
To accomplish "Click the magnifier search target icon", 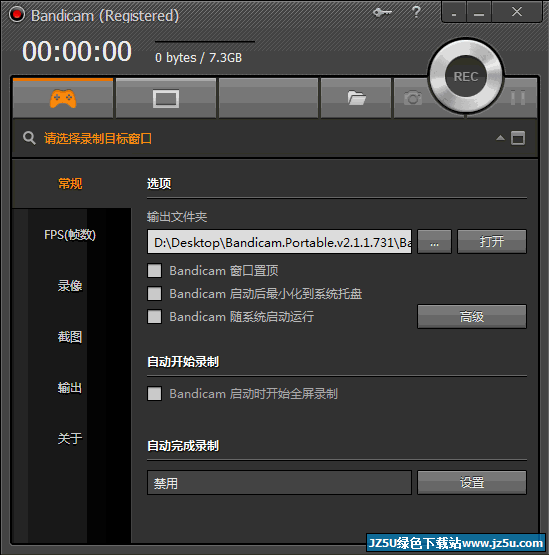I will [29, 138].
